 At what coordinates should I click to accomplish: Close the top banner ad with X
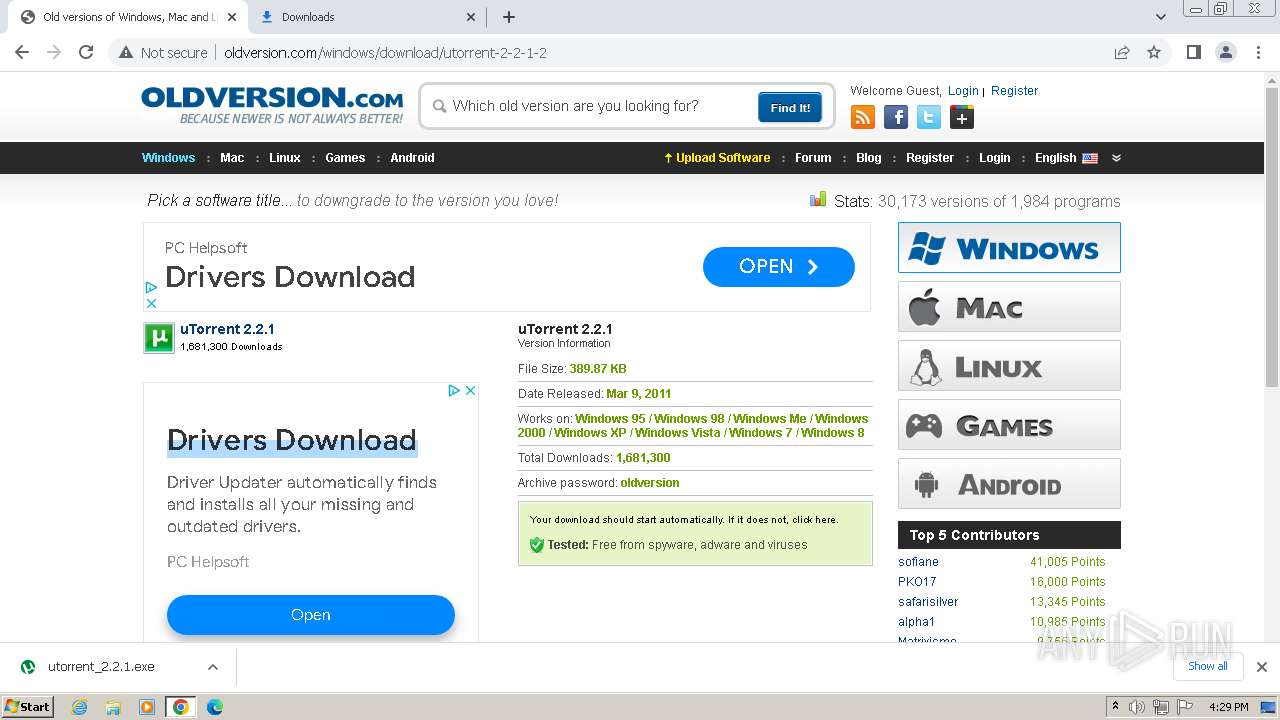click(x=151, y=303)
